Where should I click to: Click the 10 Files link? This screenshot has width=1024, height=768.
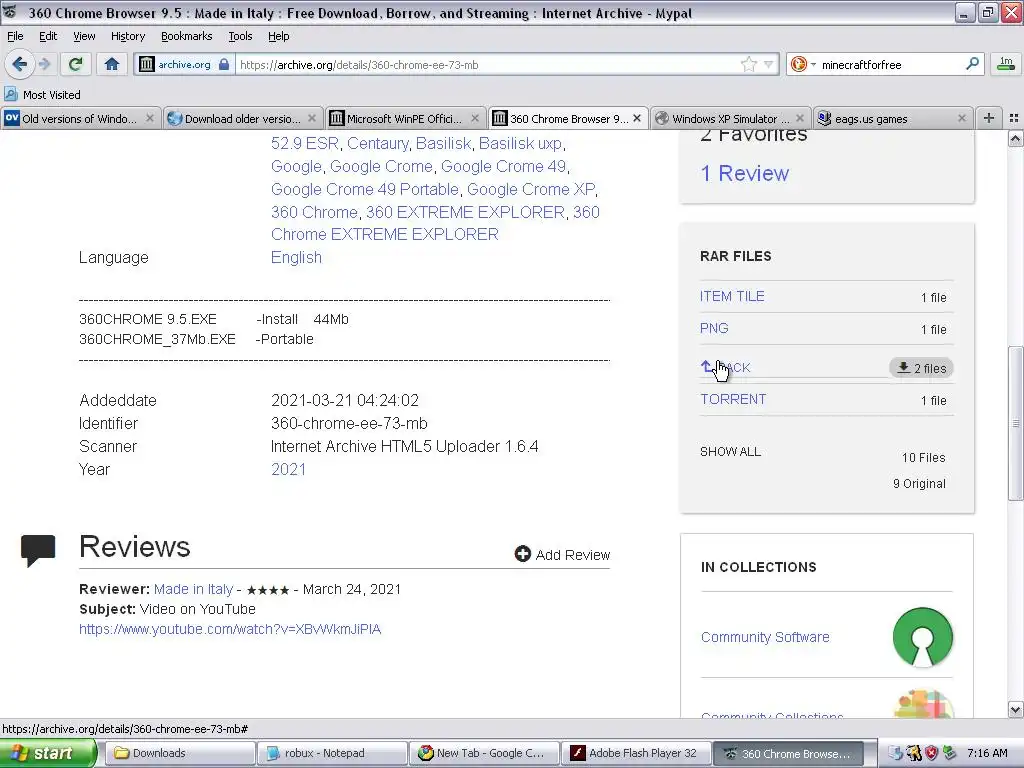(923, 457)
